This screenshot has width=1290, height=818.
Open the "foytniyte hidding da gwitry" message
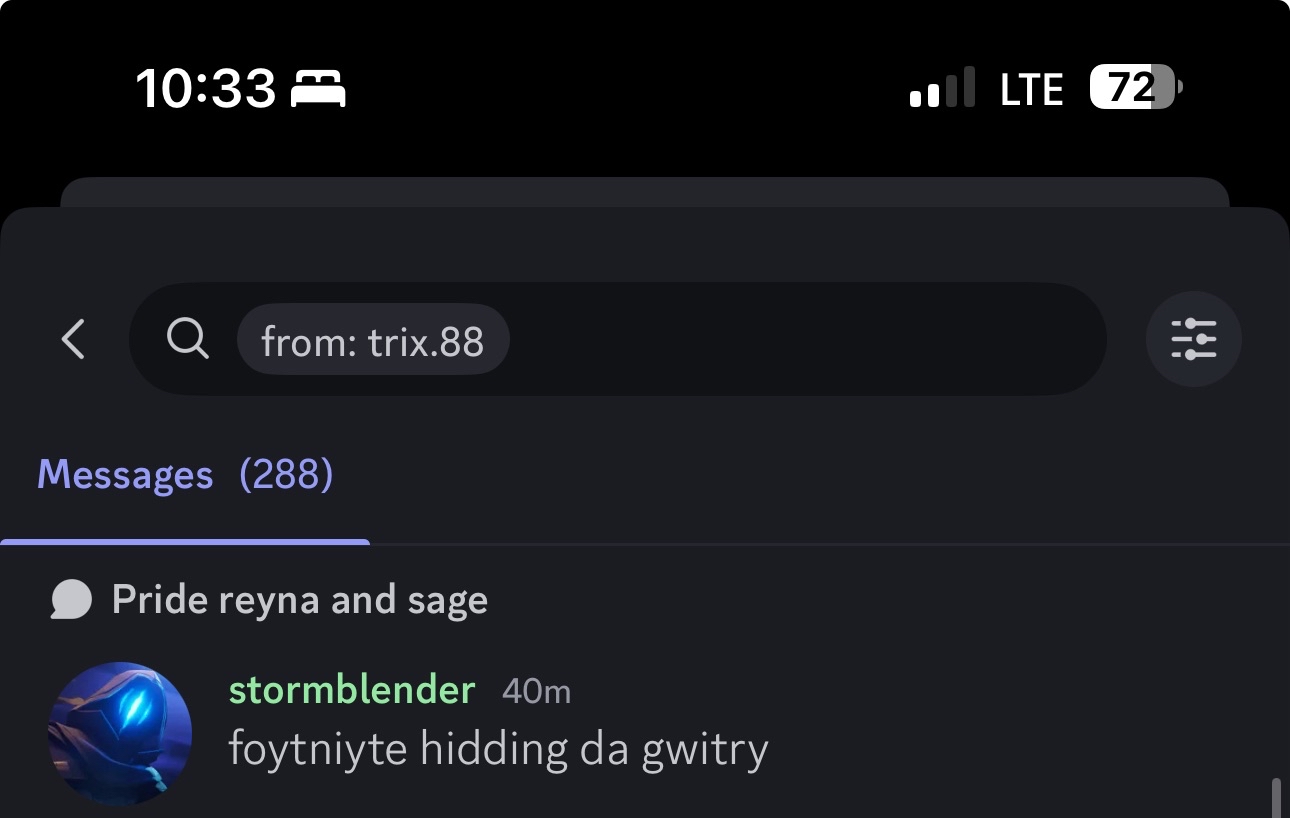498,749
